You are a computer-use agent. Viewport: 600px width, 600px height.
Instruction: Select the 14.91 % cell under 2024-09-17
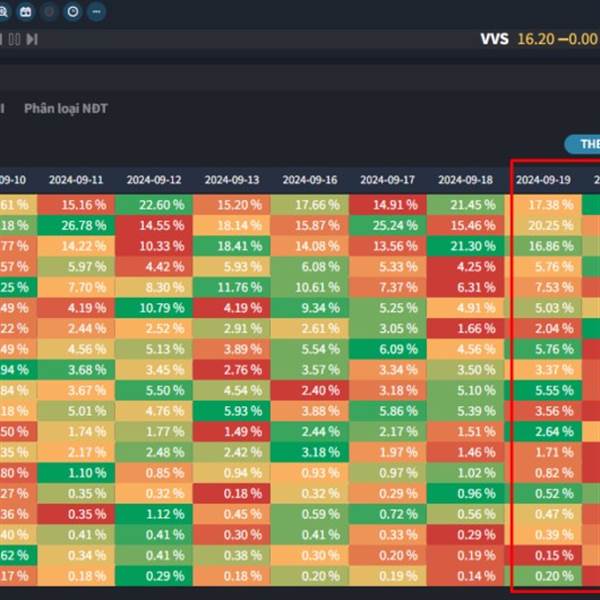tap(387, 205)
